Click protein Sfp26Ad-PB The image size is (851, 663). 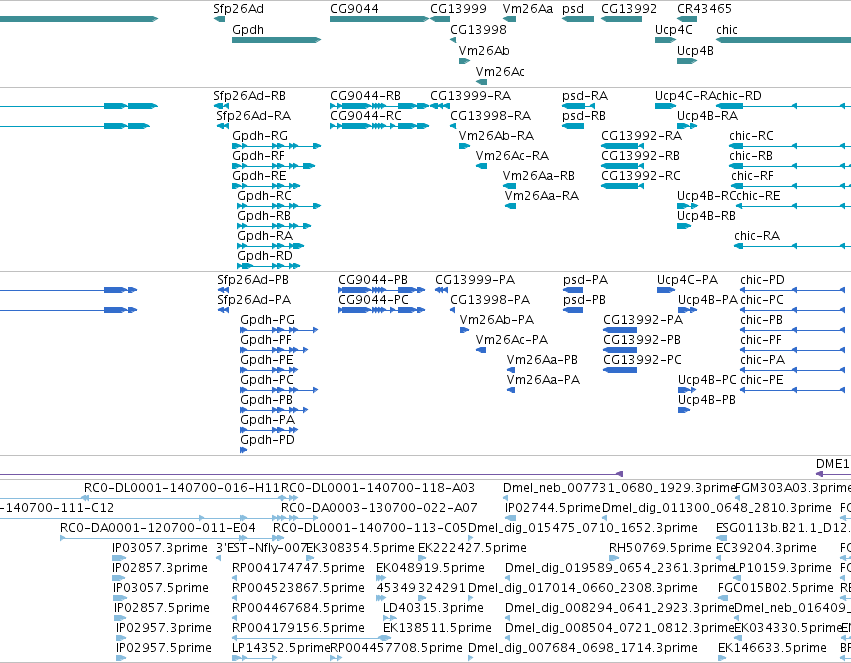pos(253,280)
